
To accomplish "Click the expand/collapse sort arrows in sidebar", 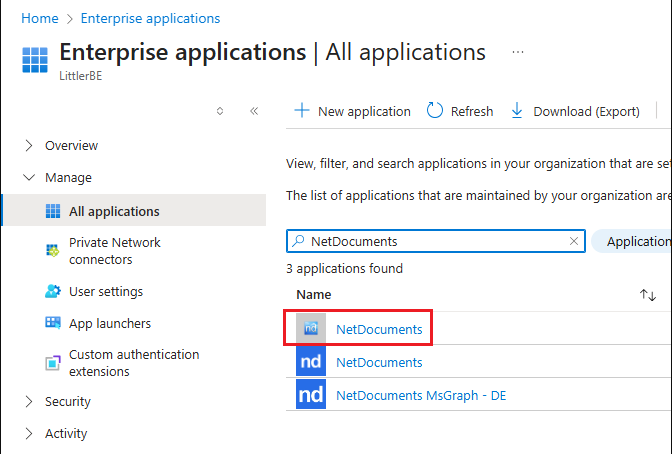I will tap(220, 111).
